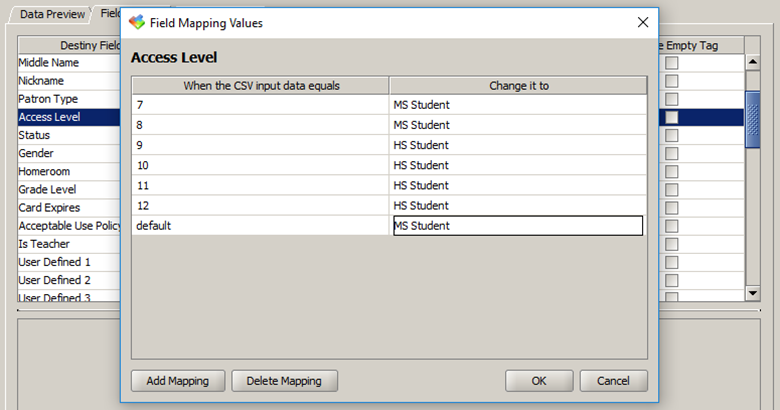780x410 pixels.
Task: Click the Delete Mapping button
Action: (285, 380)
